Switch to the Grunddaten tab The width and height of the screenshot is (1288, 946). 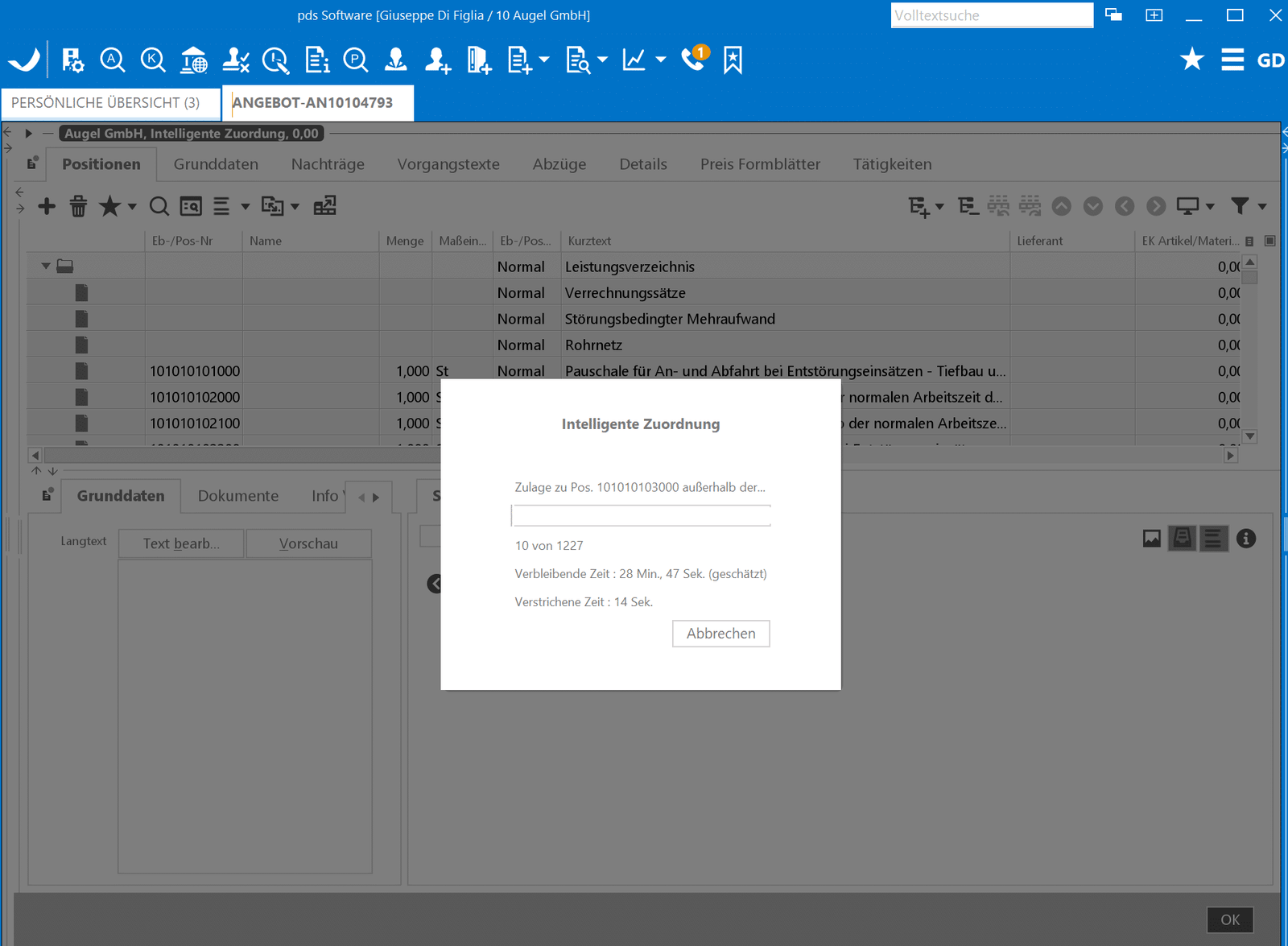click(x=216, y=164)
